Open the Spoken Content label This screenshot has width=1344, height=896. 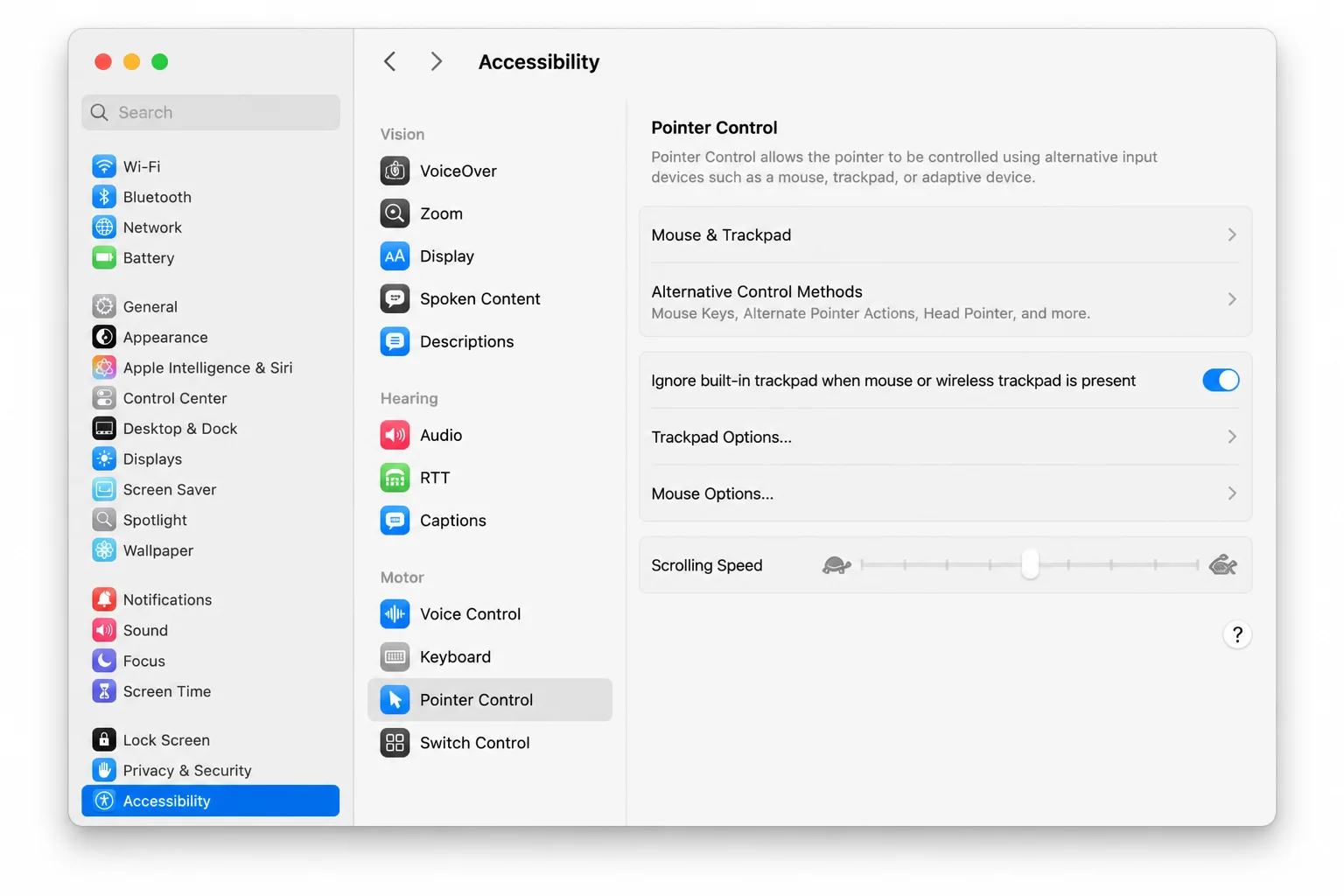(x=479, y=299)
